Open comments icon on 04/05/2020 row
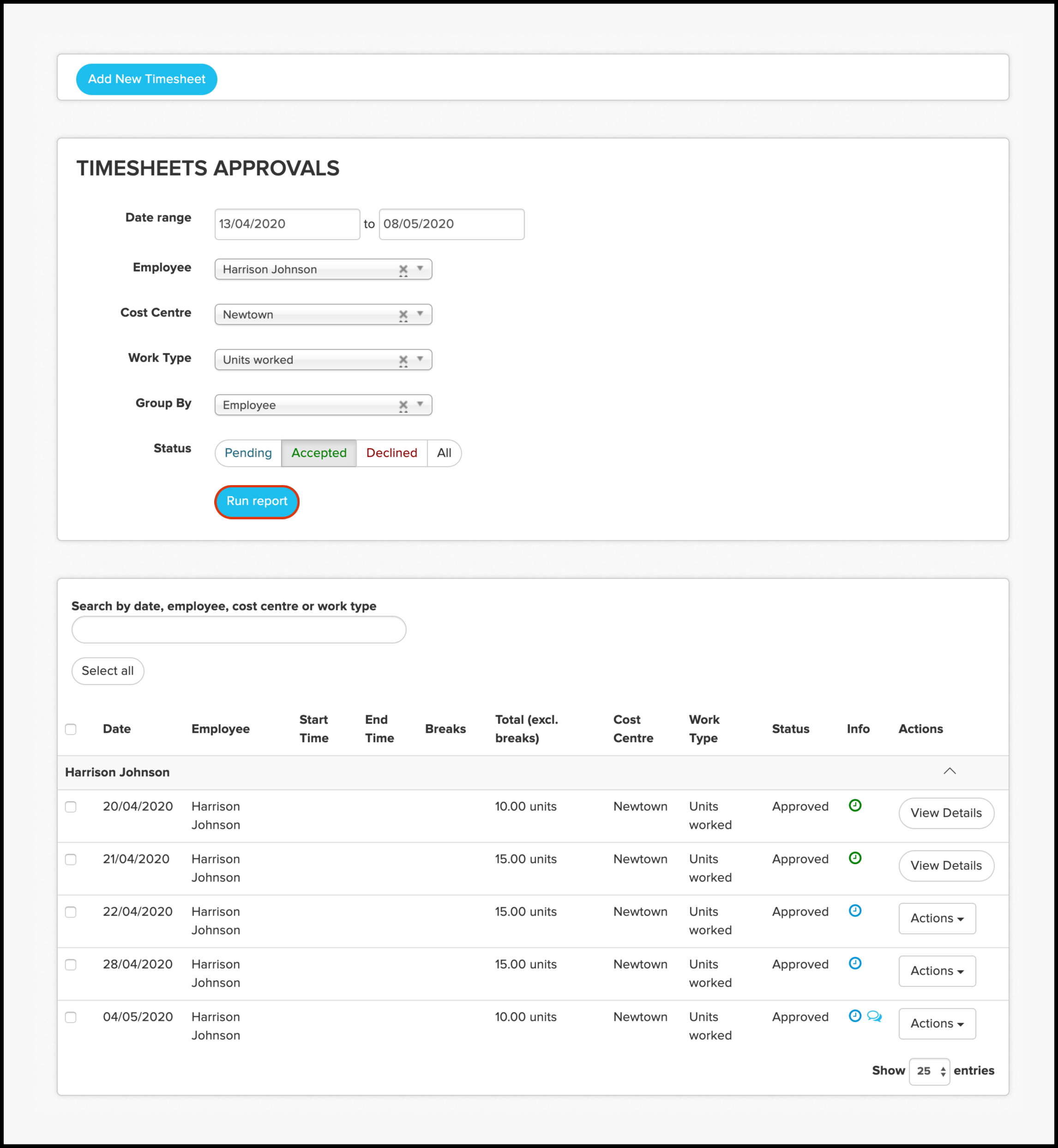This screenshot has width=1058, height=1148. [x=874, y=1016]
